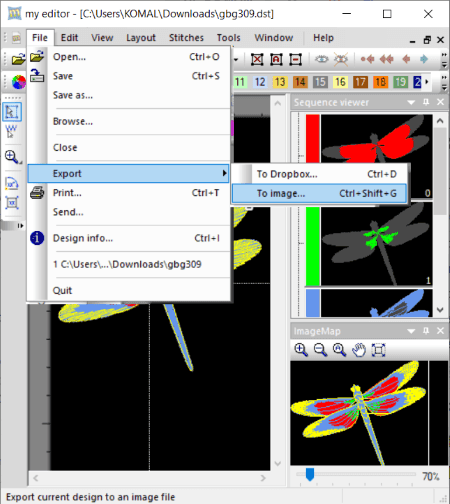This screenshot has height=504, width=450.
Task: Click the double left arrow rewind icon
Action: click(x=387, y=59)
